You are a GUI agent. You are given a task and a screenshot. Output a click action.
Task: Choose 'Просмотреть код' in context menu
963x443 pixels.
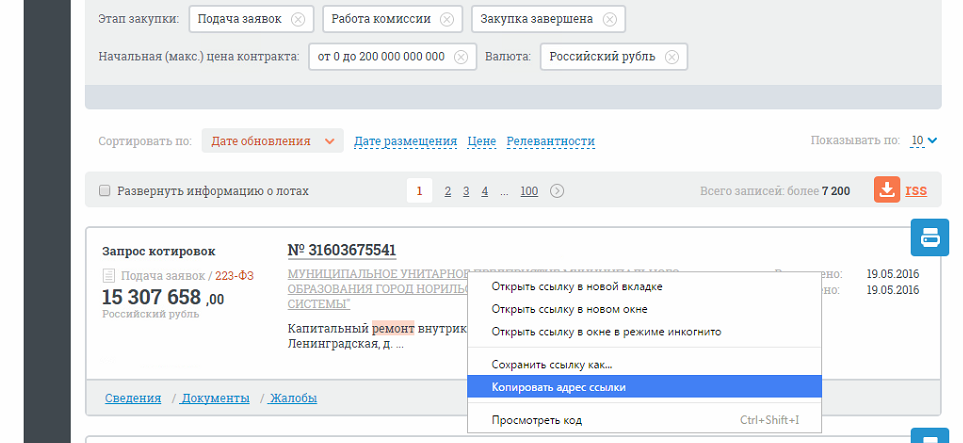(x=644, y=420)
